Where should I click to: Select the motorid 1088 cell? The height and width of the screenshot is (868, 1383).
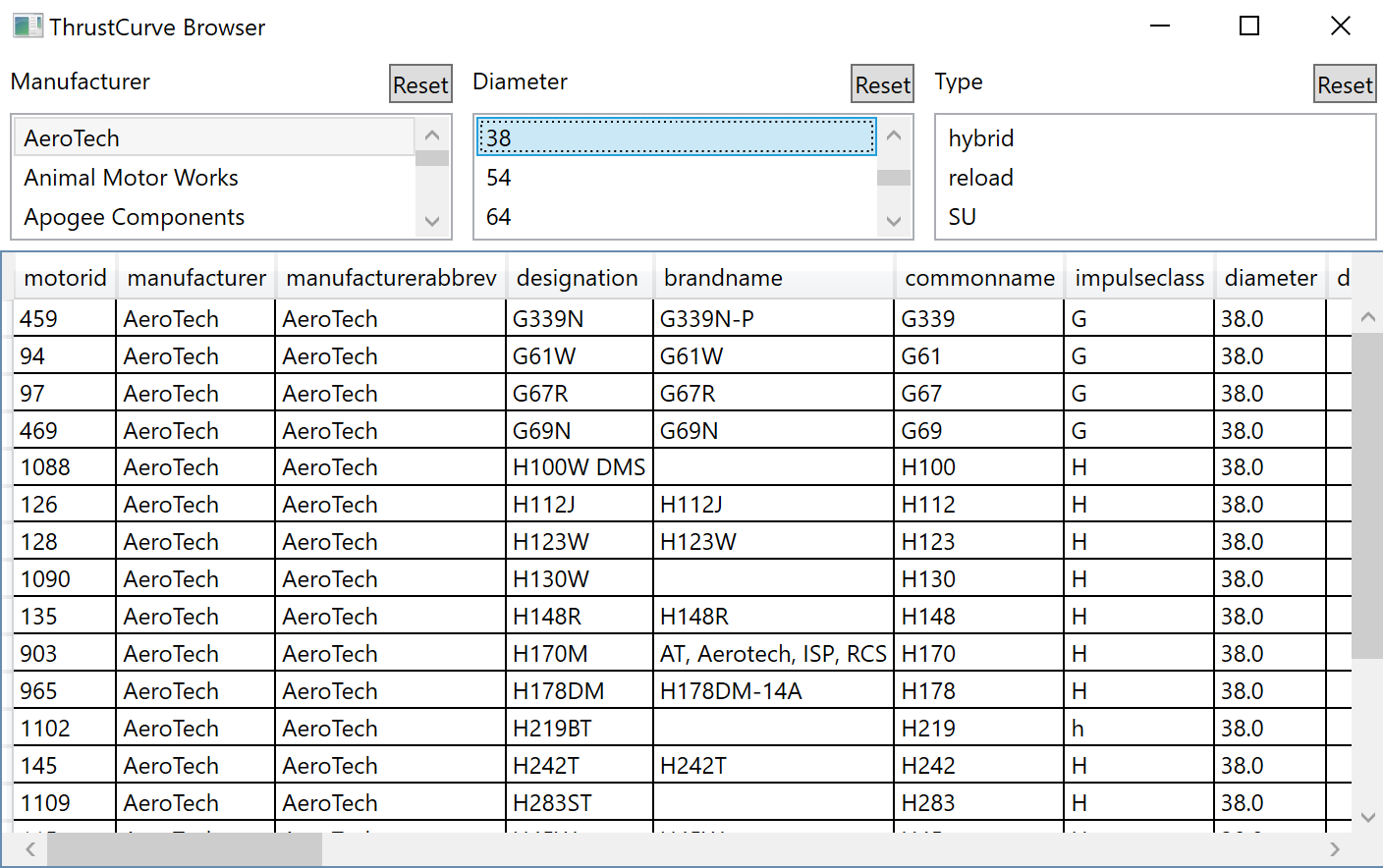point(65,467)
